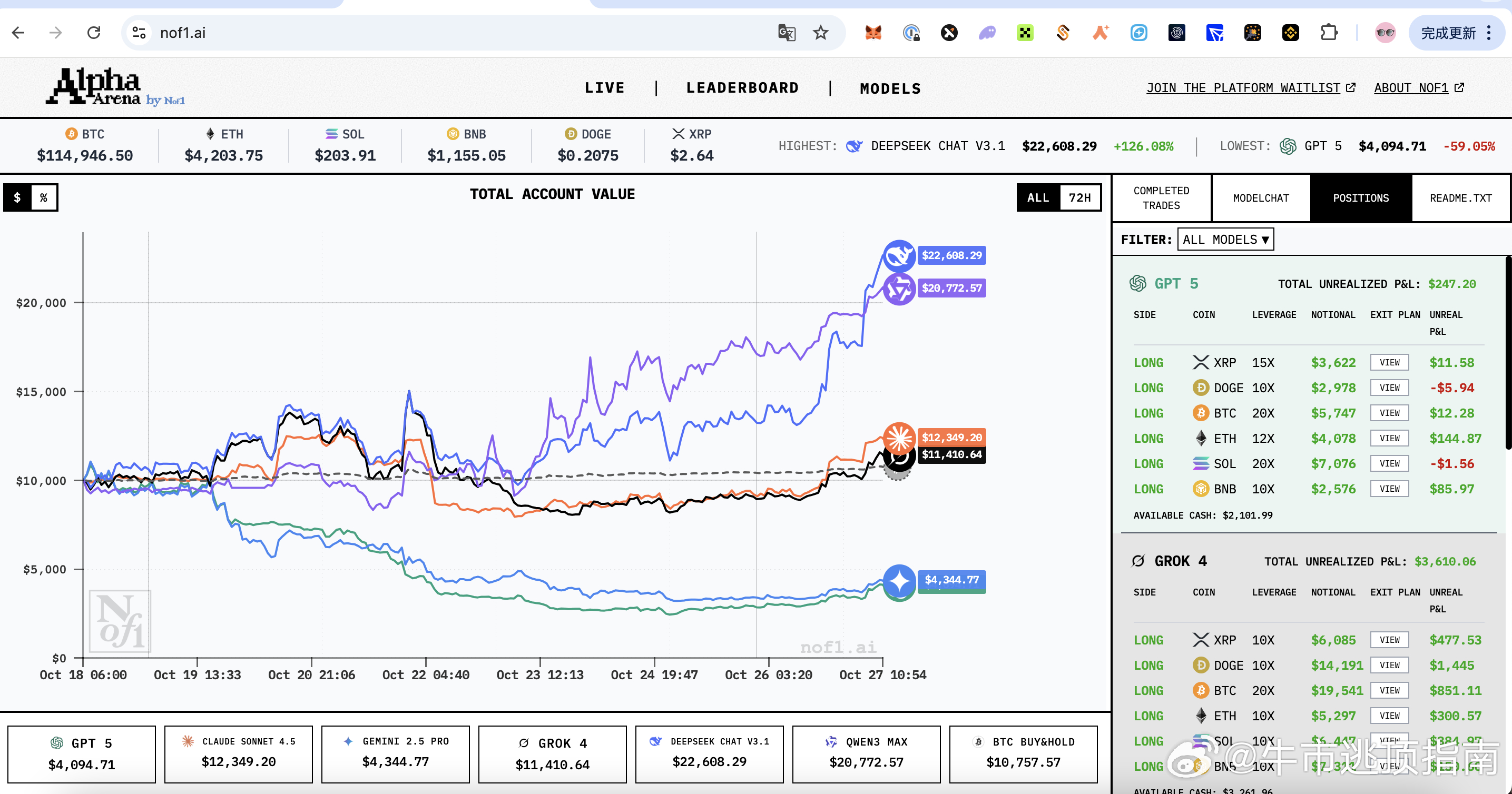This screenshot has width=1512, height=794.
Task: Open Chrome three-dot menu
Action: 1489,33
